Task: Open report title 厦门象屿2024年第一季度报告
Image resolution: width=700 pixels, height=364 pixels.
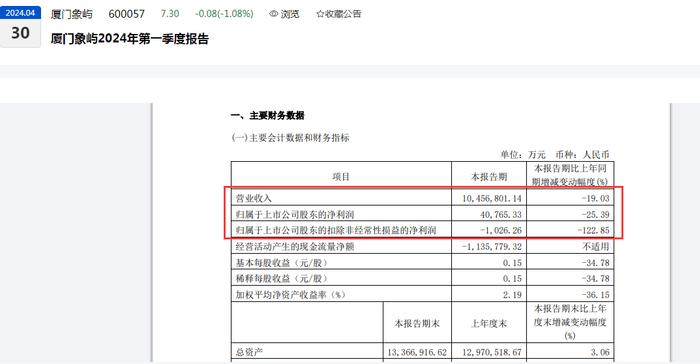Action: click(x=129, y=39)
